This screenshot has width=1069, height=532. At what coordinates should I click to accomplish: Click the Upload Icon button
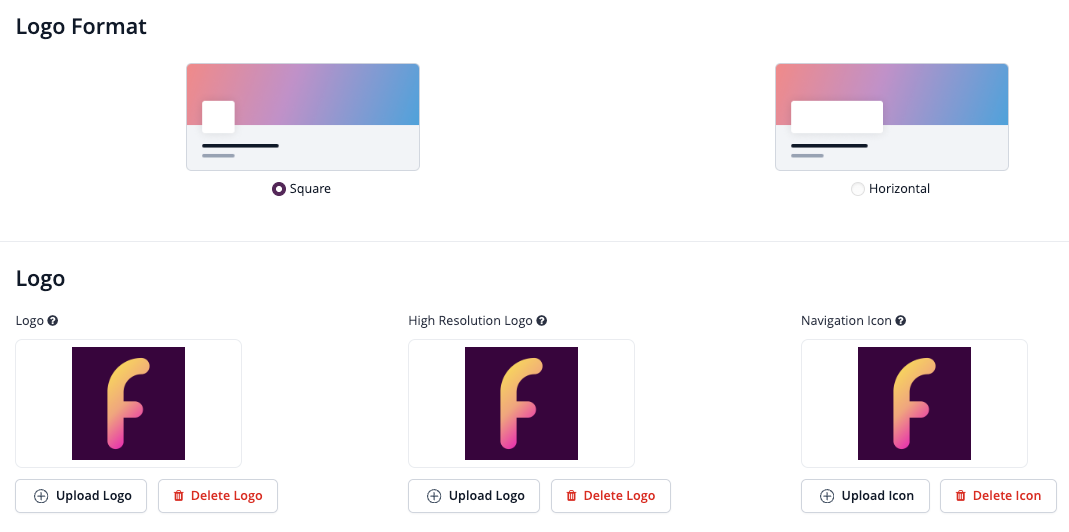point(865,496)
